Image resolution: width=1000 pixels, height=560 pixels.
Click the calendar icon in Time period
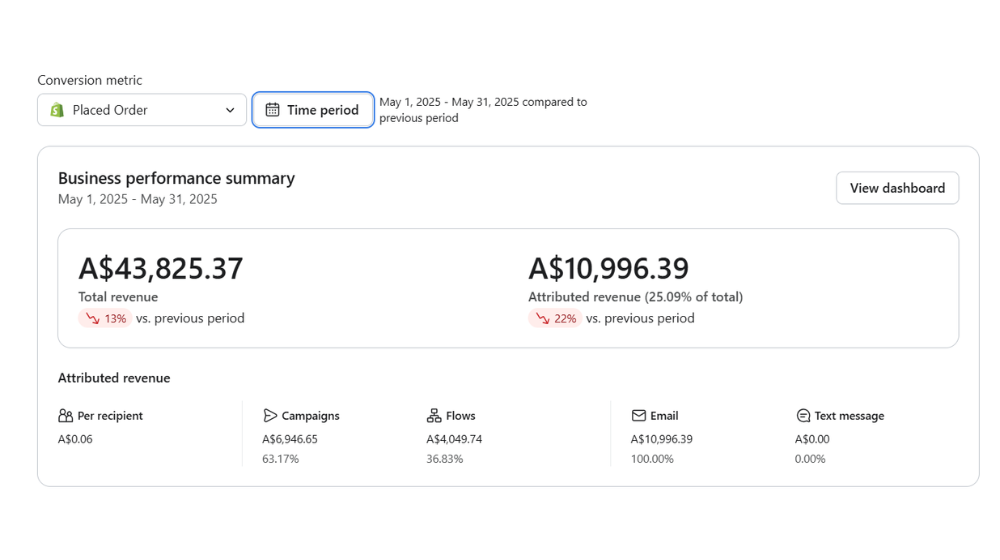[x=272, y=110]
